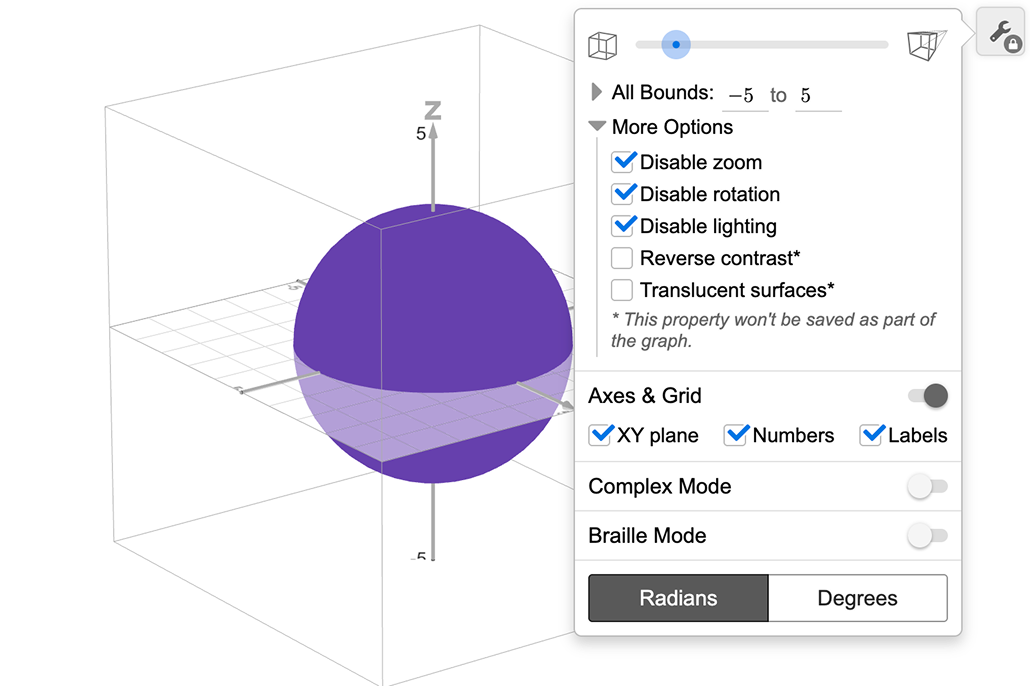Click the lower bound field showing −5
The height and width of the screenshot is (686, 1032).
pos(743,96)
